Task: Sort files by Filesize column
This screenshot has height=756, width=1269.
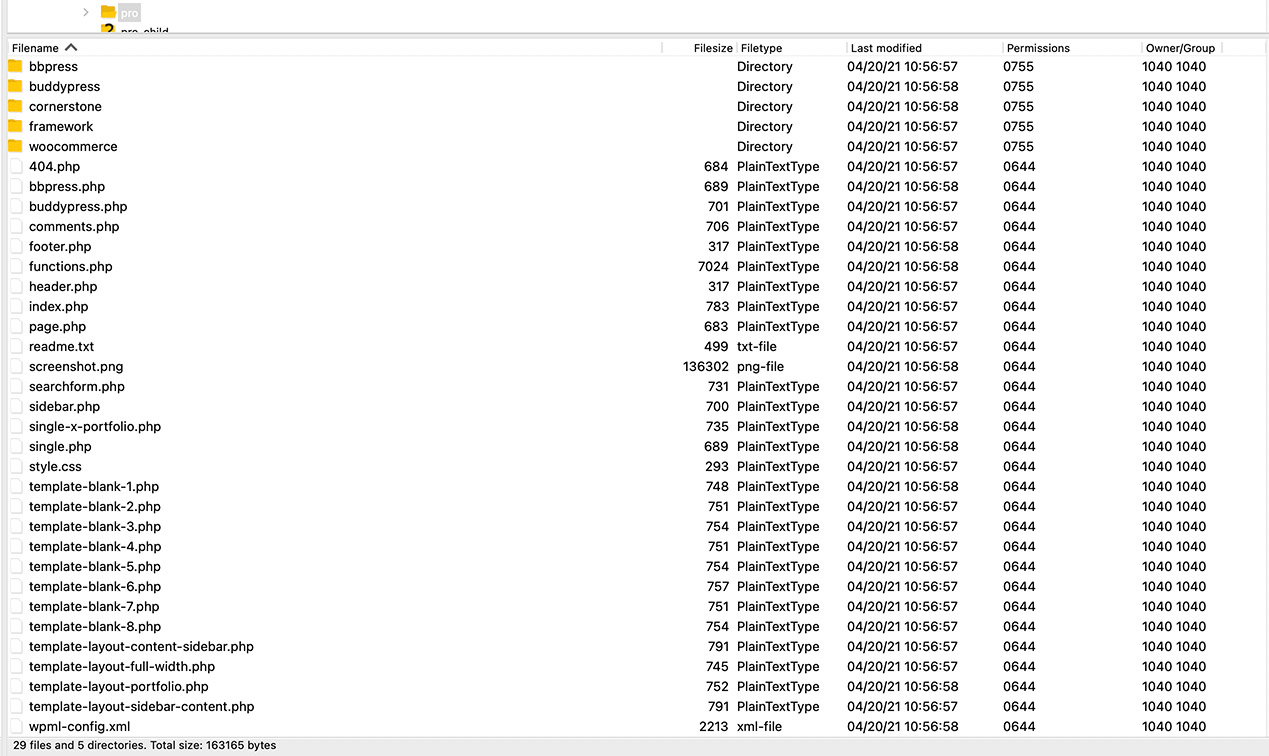Action: pos(712,48)
